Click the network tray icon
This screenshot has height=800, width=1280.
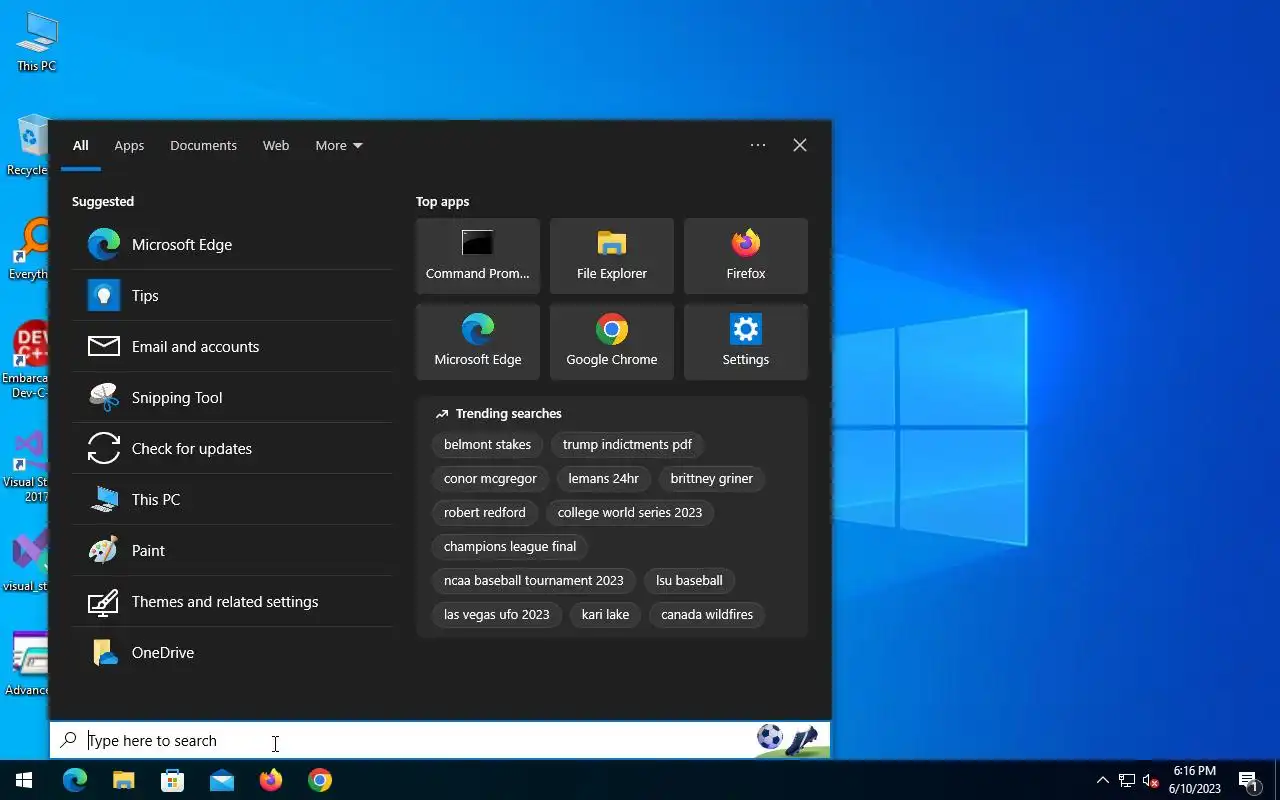[1127, 781]
